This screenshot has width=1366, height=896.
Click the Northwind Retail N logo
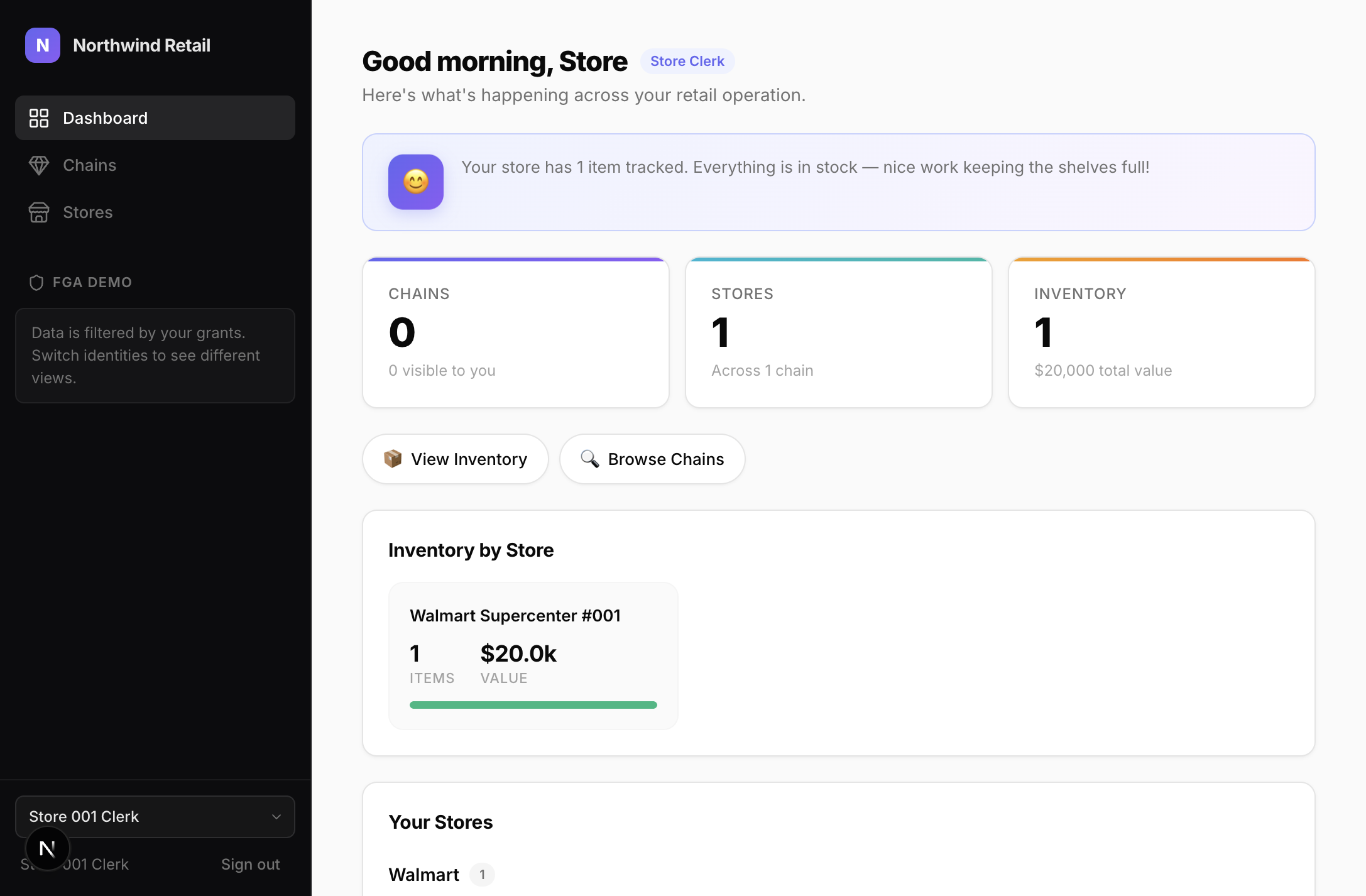[43, 45]
